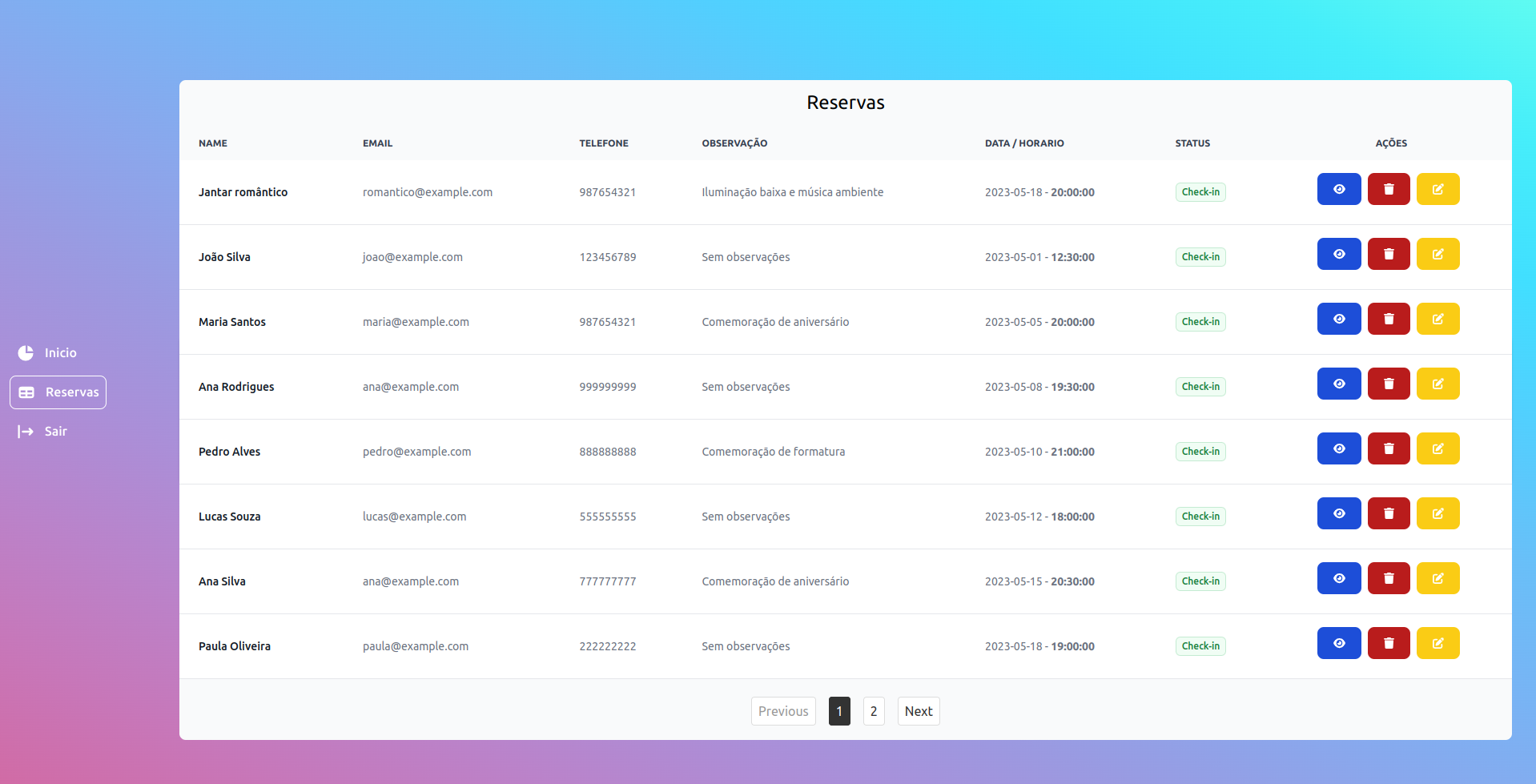Click Check-in status for Ana Rodrigues
The height and width of the screenshot is (784, 1536).
coord(1200,387)
